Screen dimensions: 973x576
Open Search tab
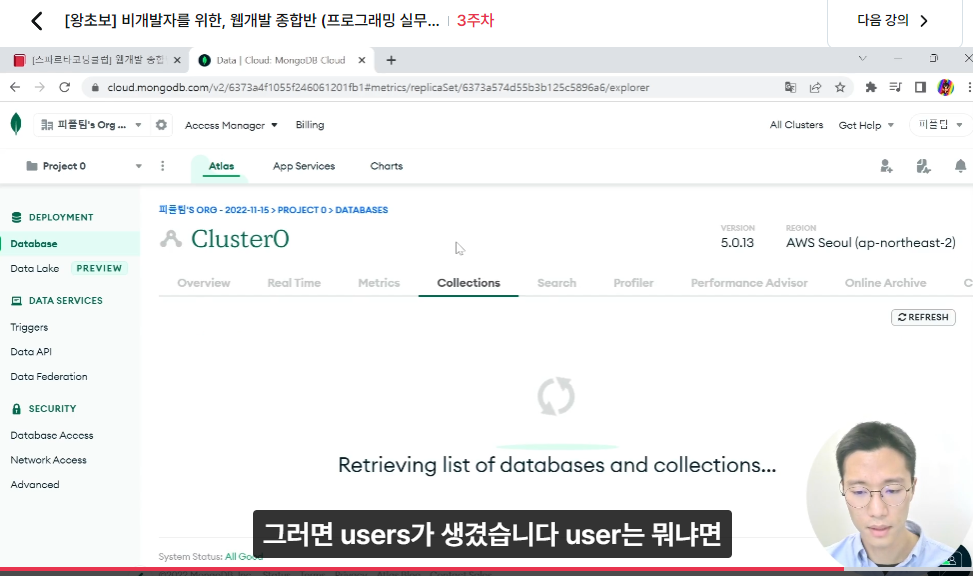click(557, 283)
